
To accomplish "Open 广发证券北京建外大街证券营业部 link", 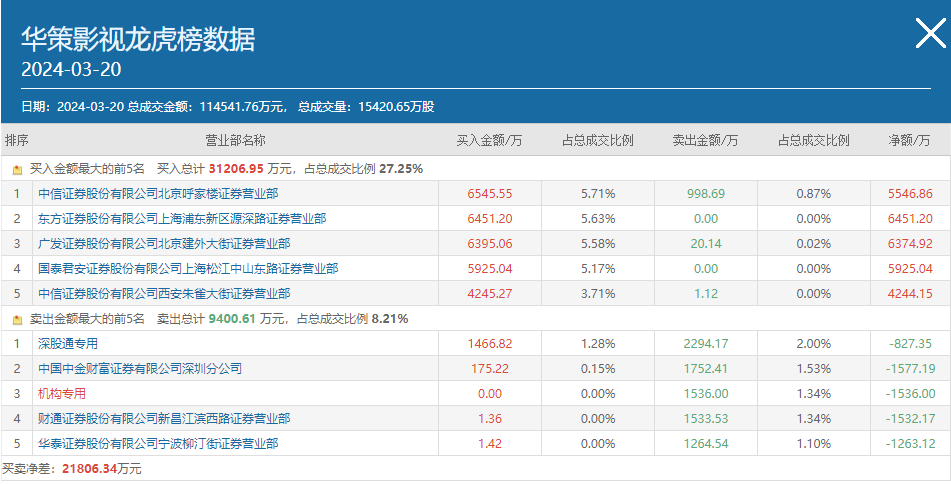I will [x=164, y=244].
